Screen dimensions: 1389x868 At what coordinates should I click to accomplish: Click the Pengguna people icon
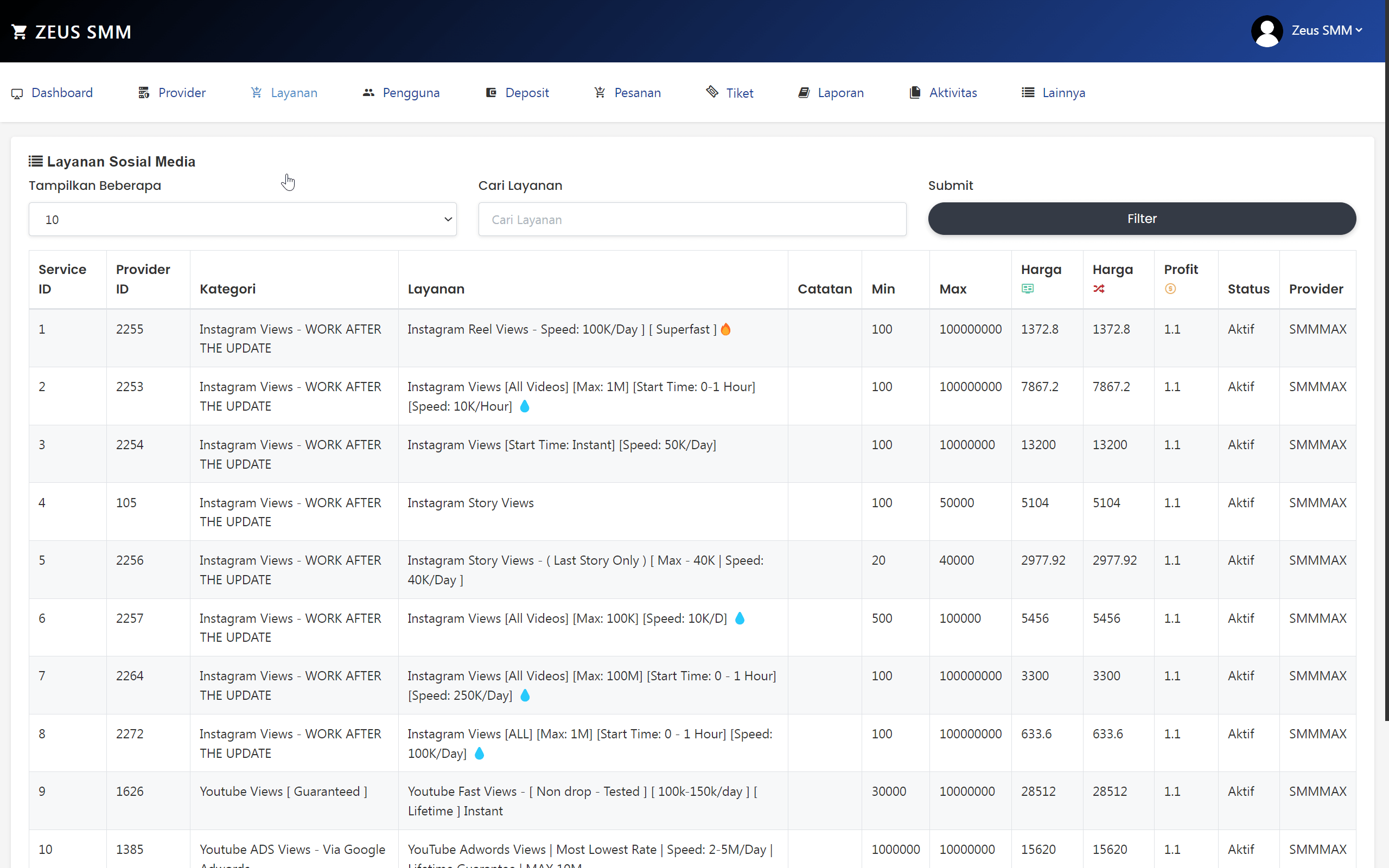pos(368,92)
